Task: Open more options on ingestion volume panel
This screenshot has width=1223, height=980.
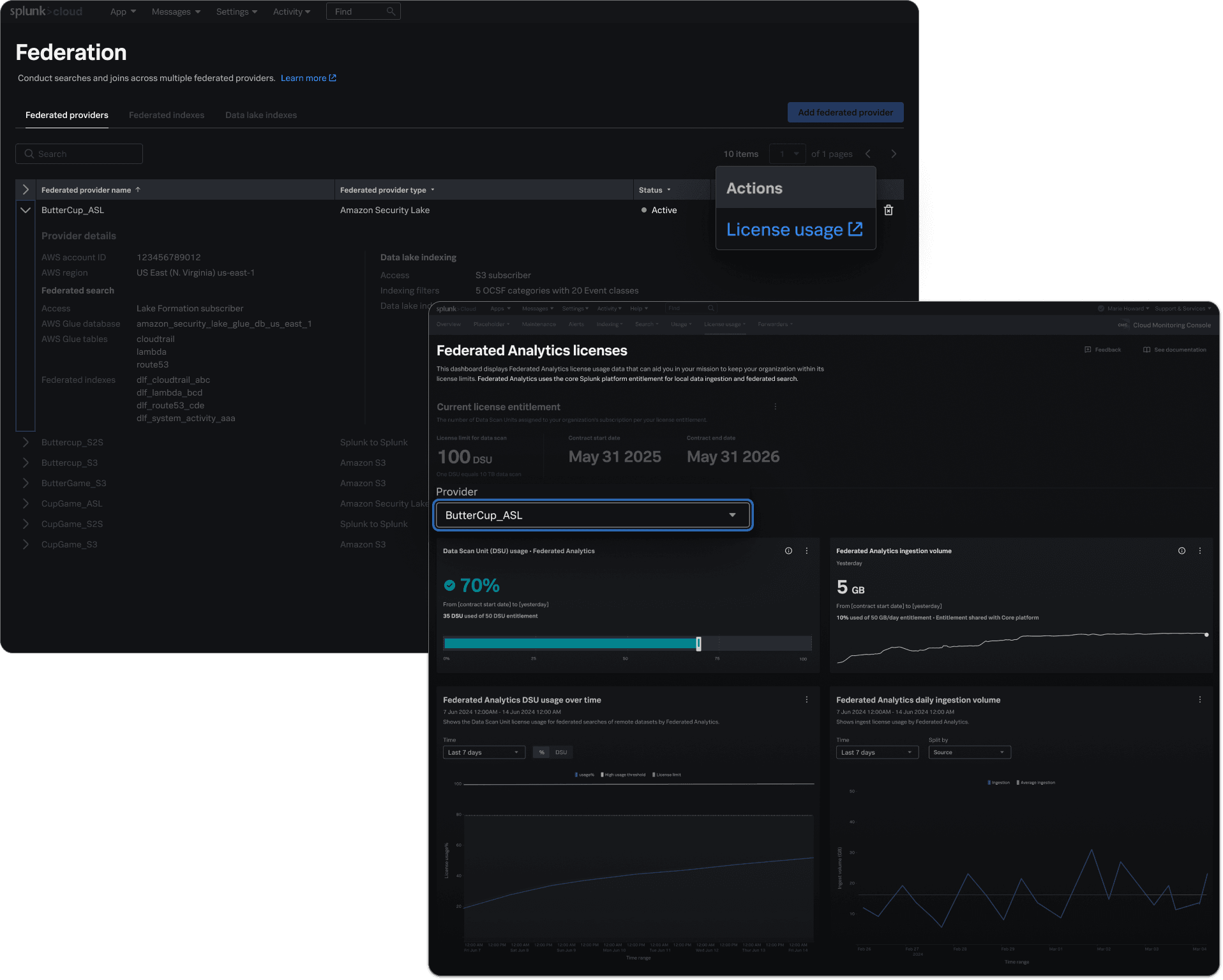Action: (1200, 551)
